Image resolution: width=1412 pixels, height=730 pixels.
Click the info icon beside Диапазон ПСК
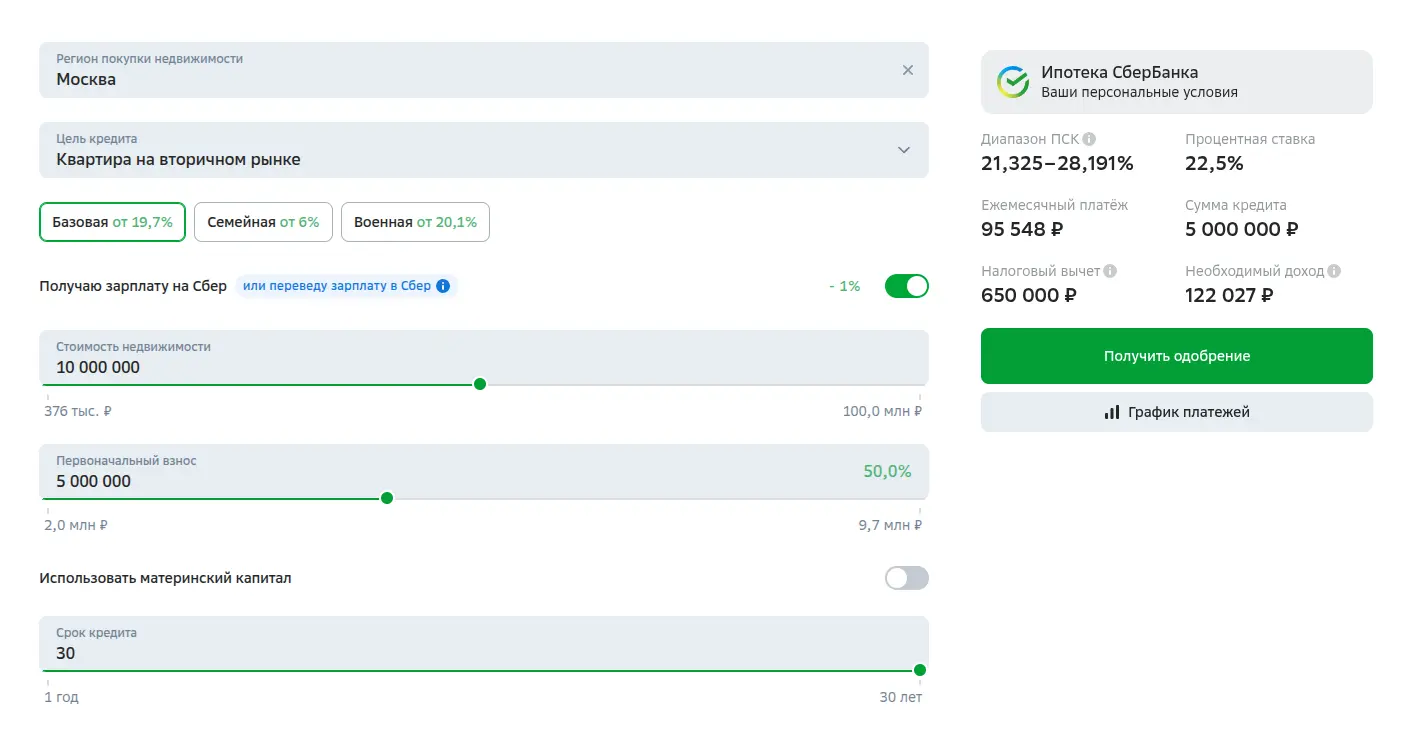(1089, 139)
